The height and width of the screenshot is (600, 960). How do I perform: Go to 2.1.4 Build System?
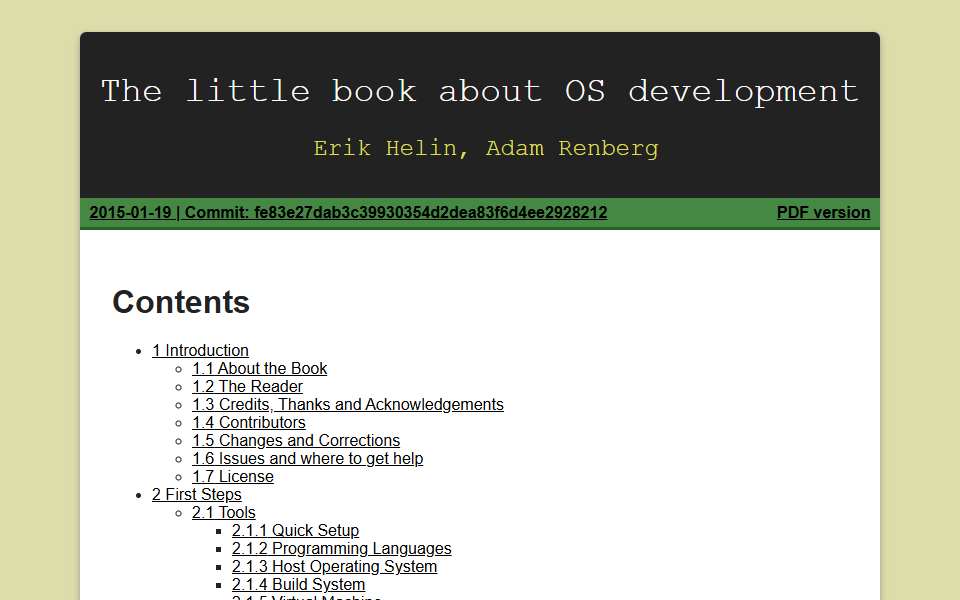(298, 585)
